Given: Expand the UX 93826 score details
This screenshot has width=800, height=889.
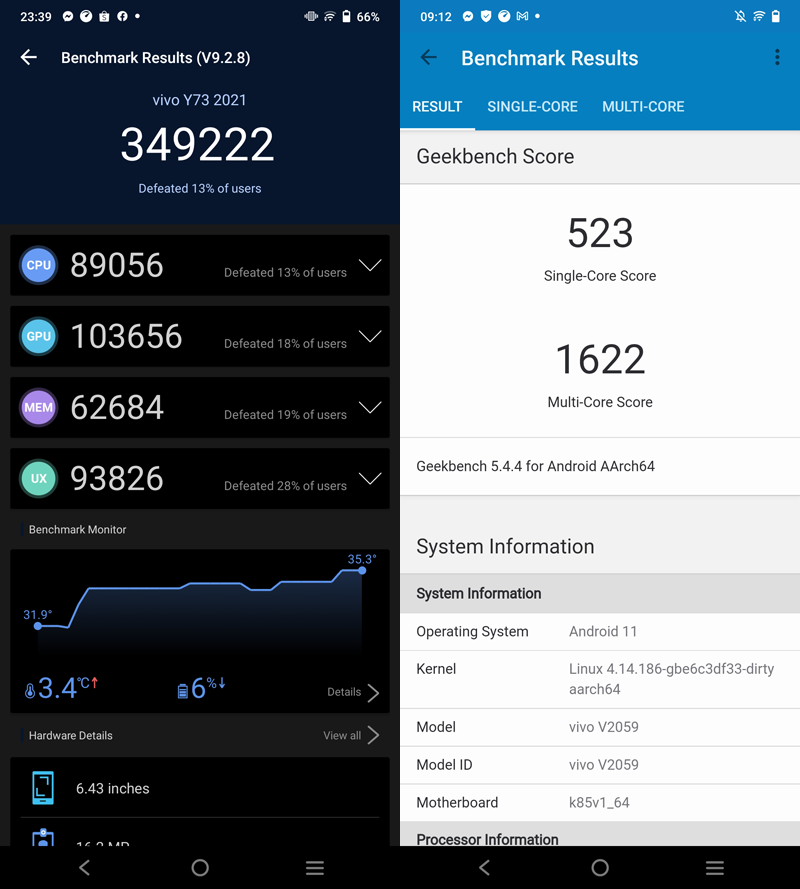Looking at the screenshot, I should point(370,478).
